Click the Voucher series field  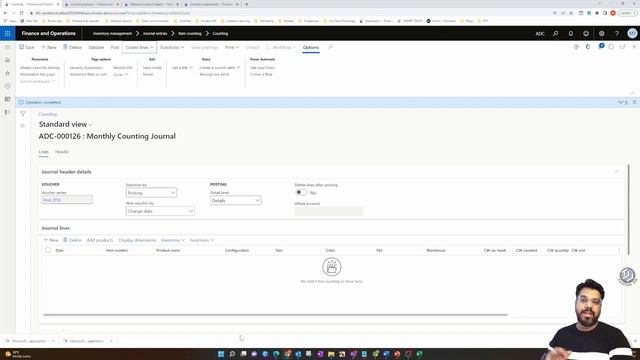point(67,200)
